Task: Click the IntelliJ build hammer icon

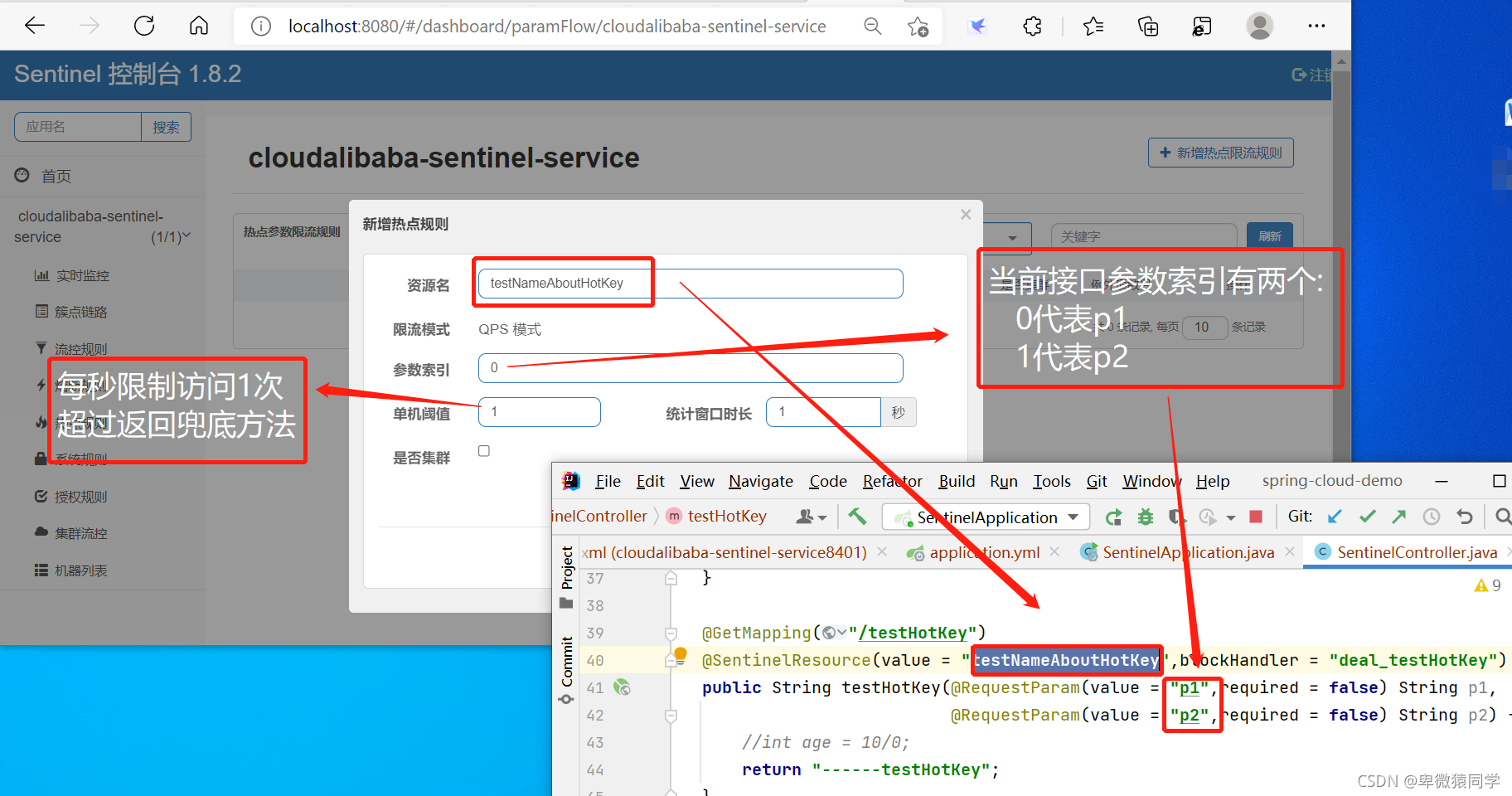Action: (857, 517)
